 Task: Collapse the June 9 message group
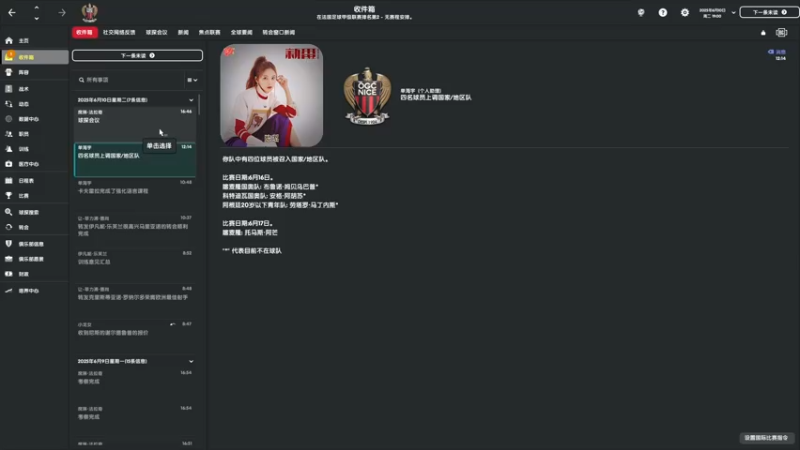[x=191, y=361]
